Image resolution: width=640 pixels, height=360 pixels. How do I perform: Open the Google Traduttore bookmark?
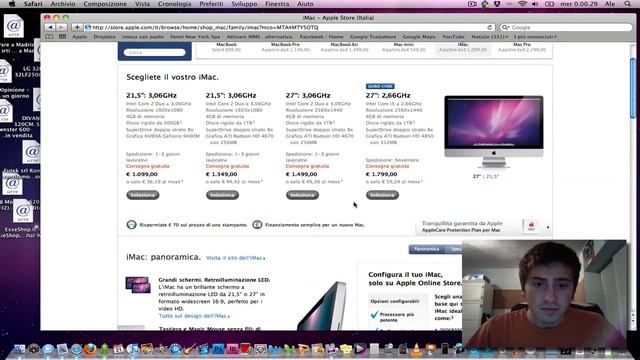pos(373,37)
